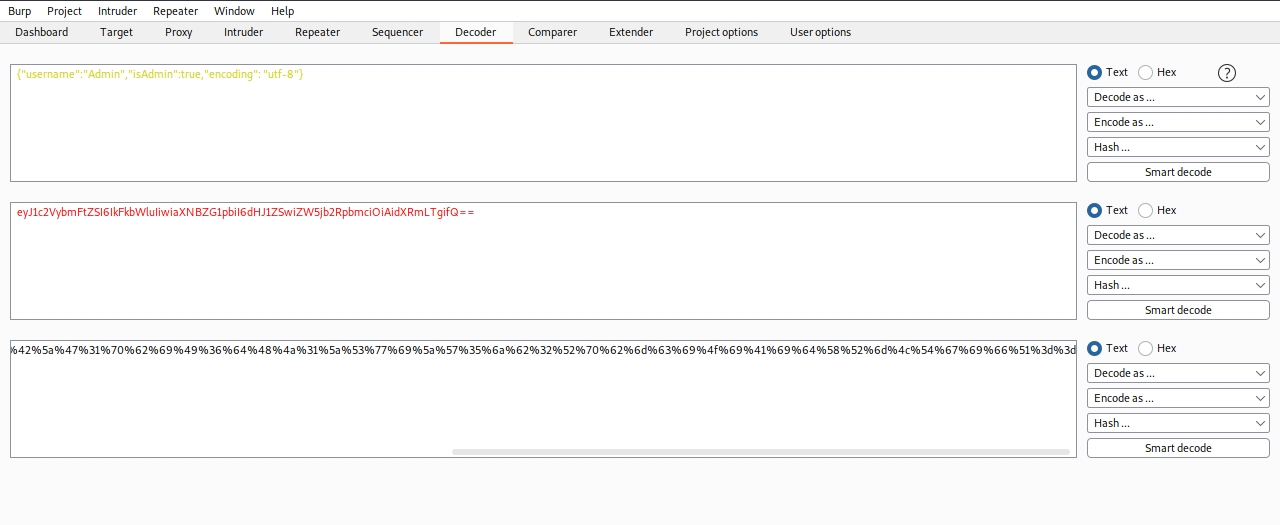Image resolution: width=1280 pixels, height=525 pixels.
Task: Select Hex view for the first decoder panel
Action: (1146, 72)
